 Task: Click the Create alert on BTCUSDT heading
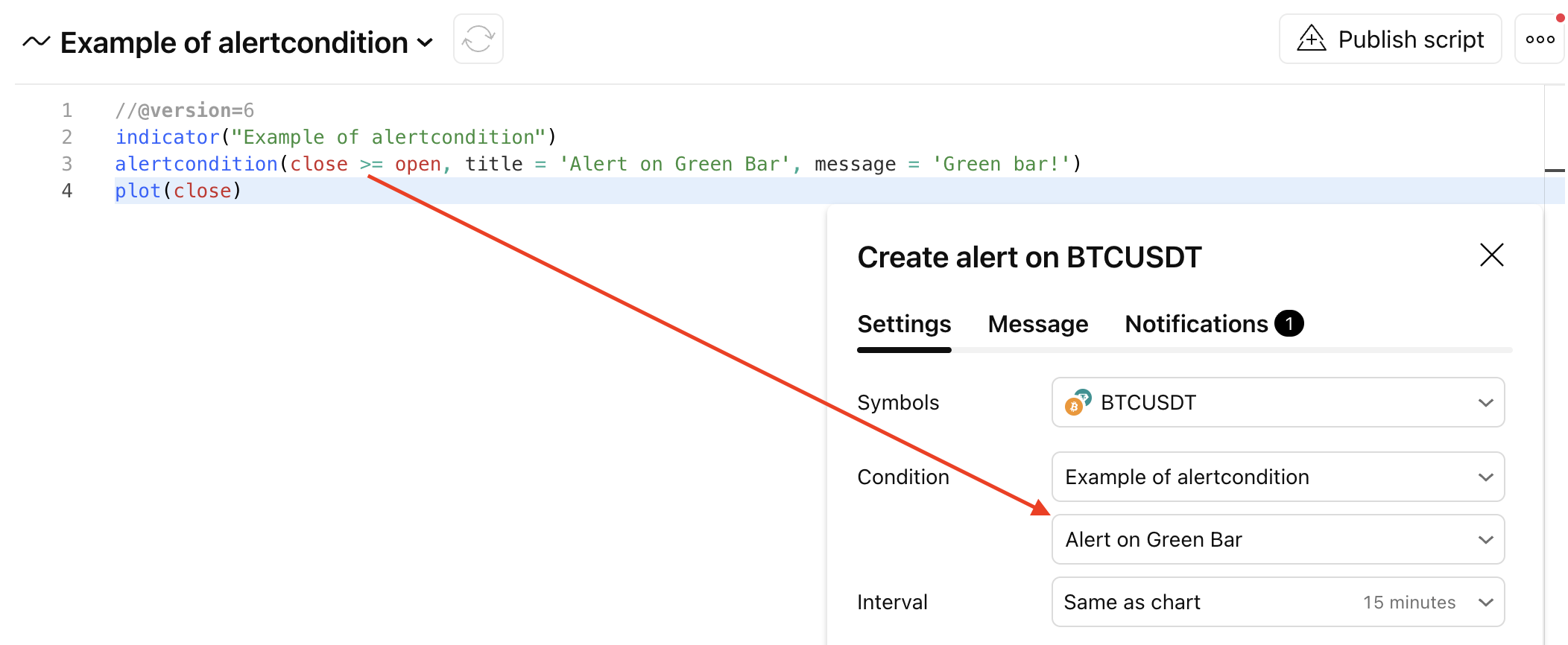coord(1029,257)
